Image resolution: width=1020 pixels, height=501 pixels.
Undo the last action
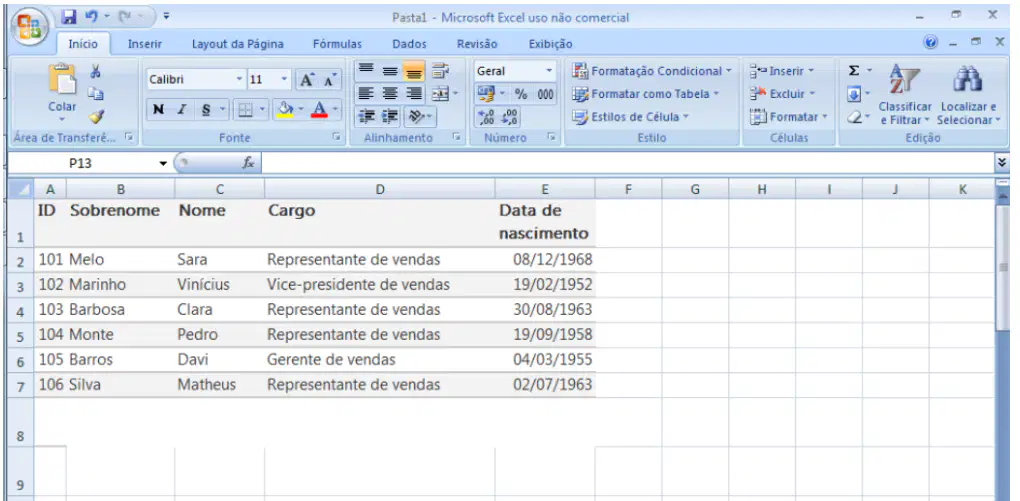[x=92, y=17]
